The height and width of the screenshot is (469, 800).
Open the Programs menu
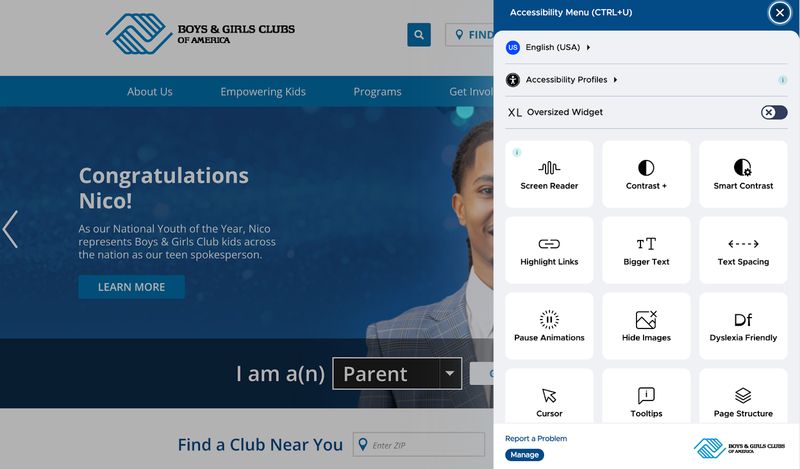[377, 92]
